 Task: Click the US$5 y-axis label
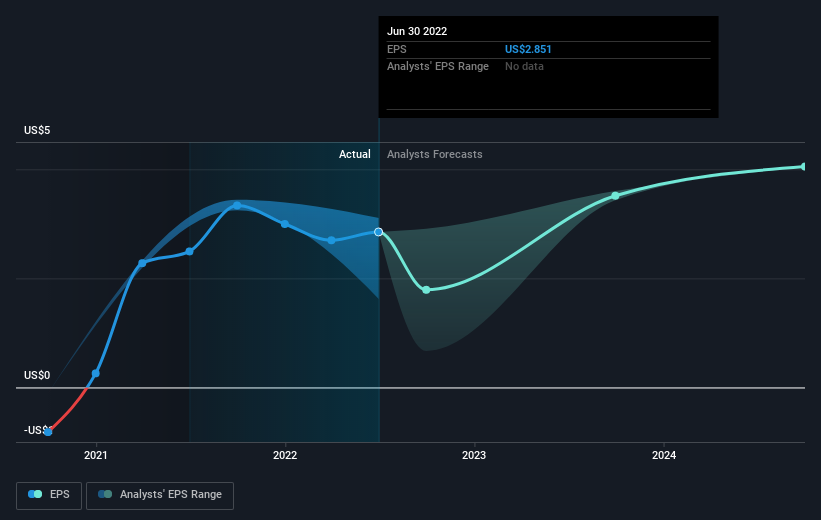point(37,130)
